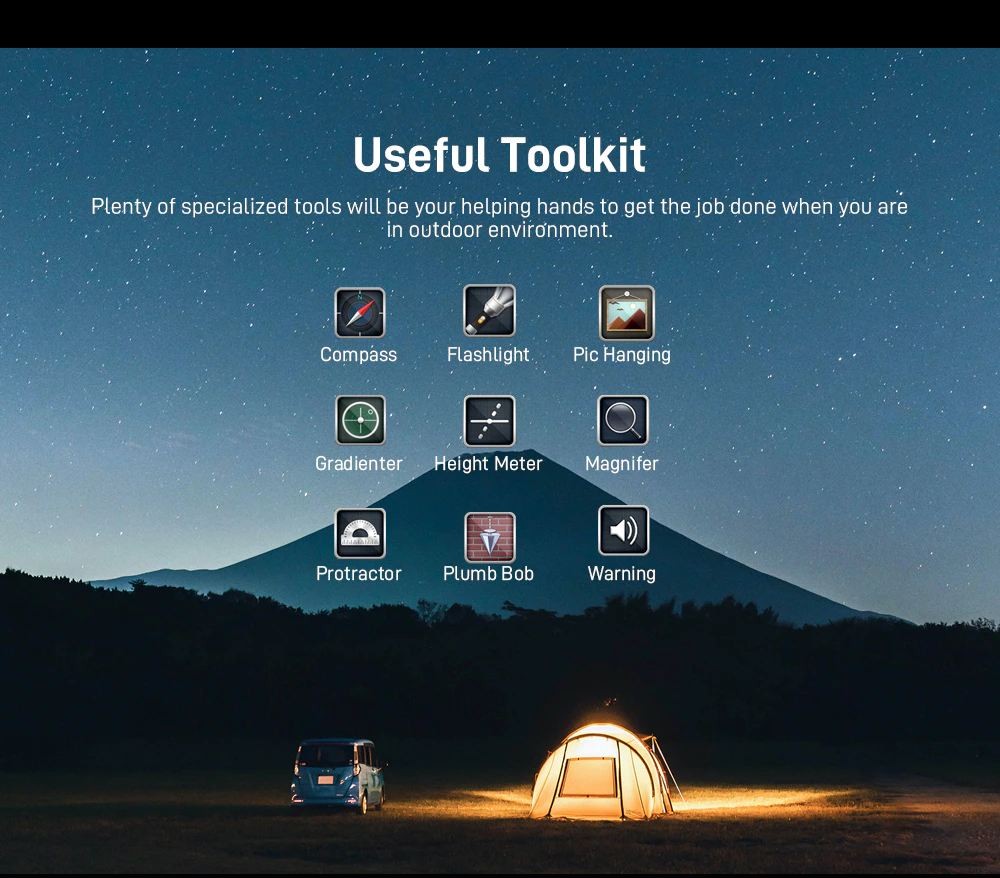
Task: Choose the Protractor icon
Action: 360,533
